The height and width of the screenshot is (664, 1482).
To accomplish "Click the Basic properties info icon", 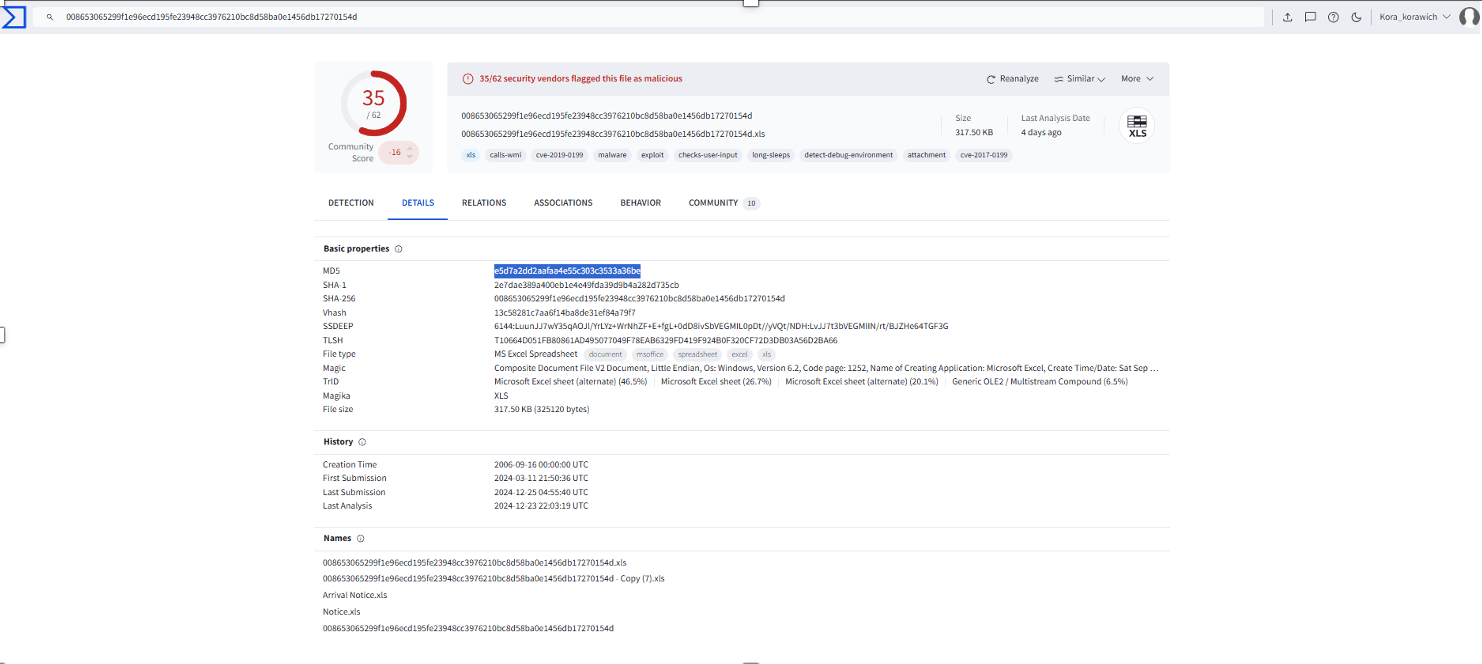I will (399, 249).
